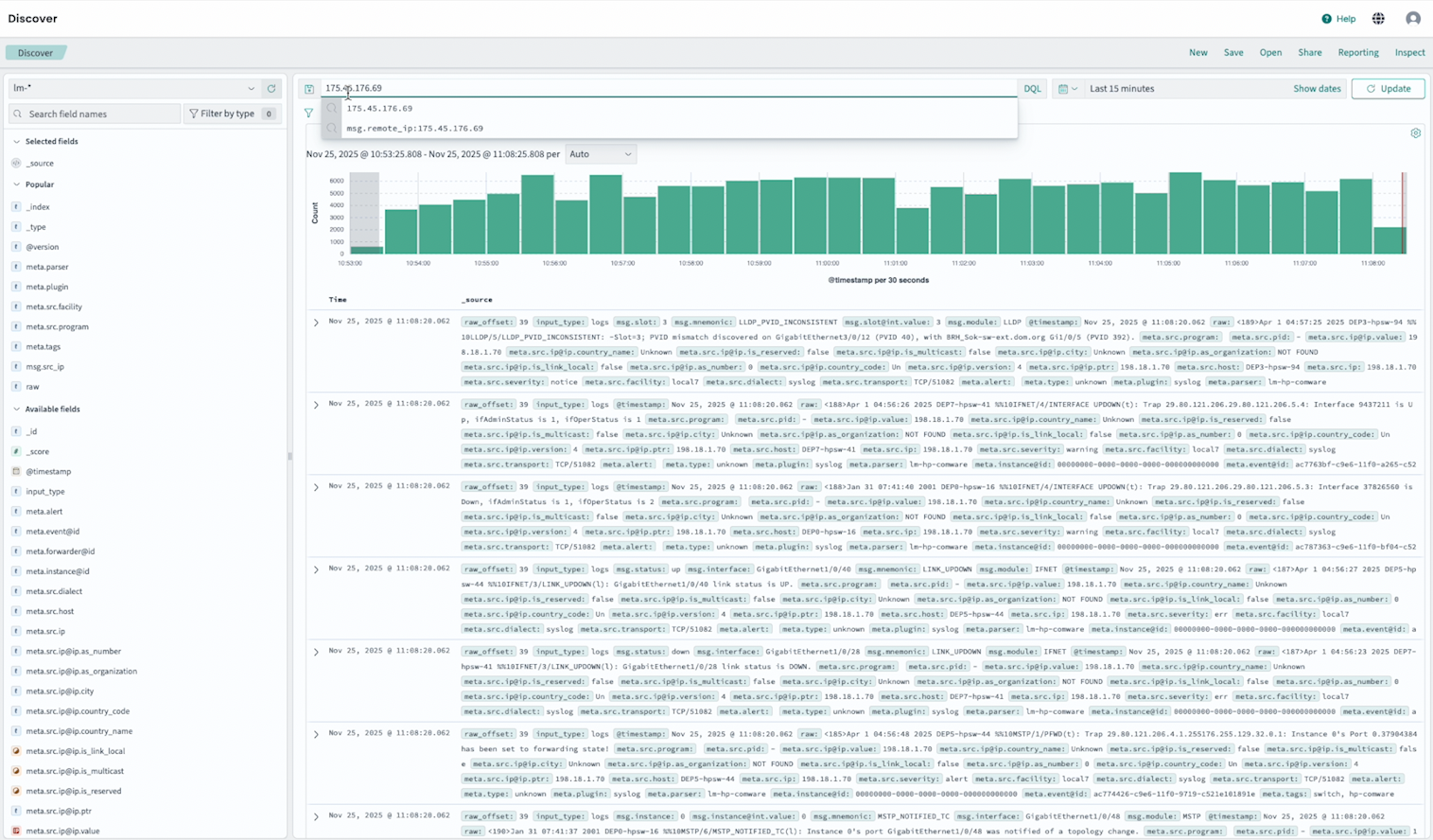The height and width of the screenshot is (840, 1433).
Task: Click the saved query disk icon
Action: 309,89
